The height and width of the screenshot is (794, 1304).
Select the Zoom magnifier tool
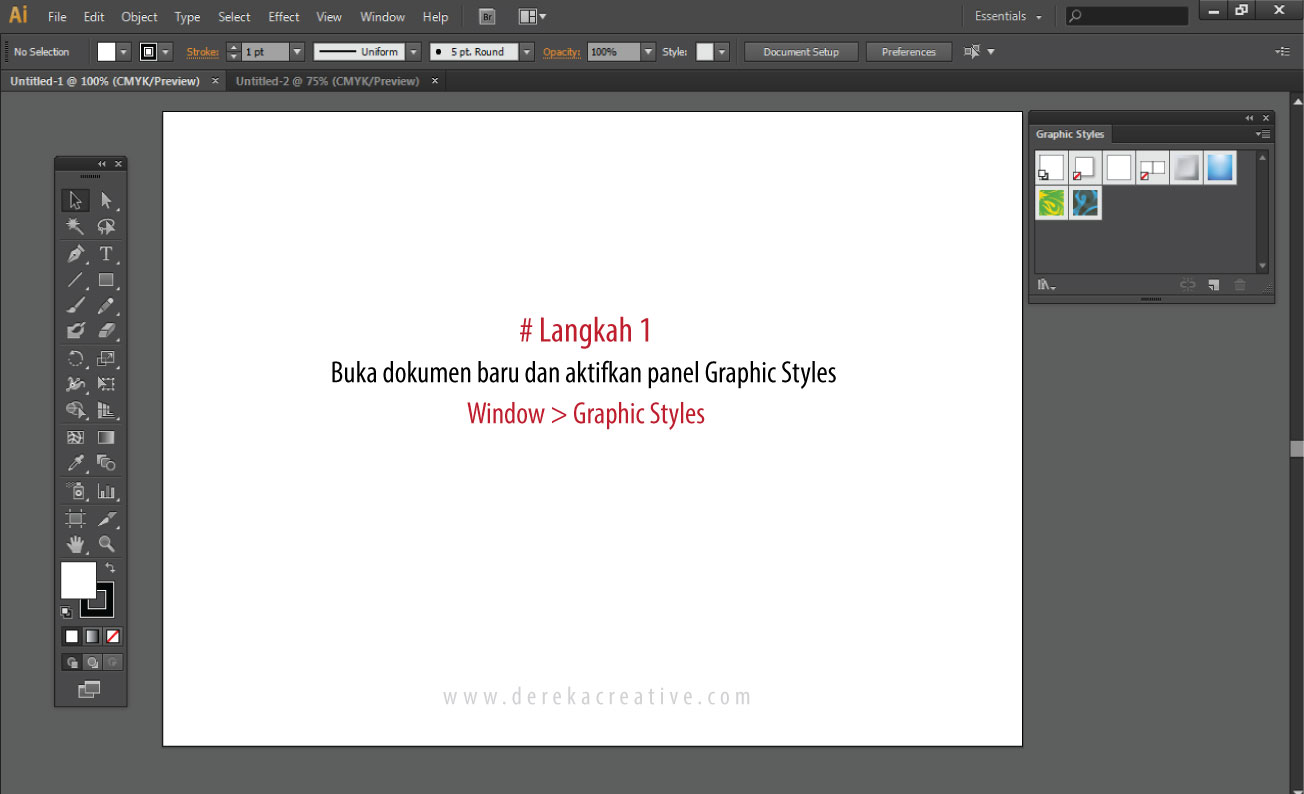click(106, 544)
